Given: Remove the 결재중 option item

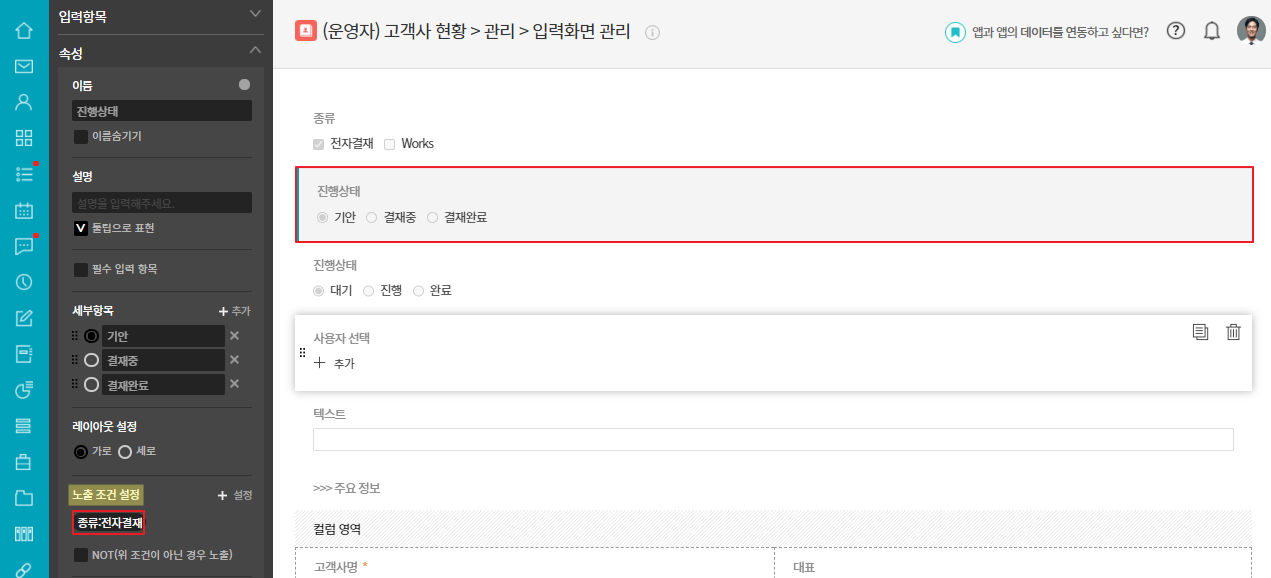Looking at the screenshot, I should click(x=234, y=360).
